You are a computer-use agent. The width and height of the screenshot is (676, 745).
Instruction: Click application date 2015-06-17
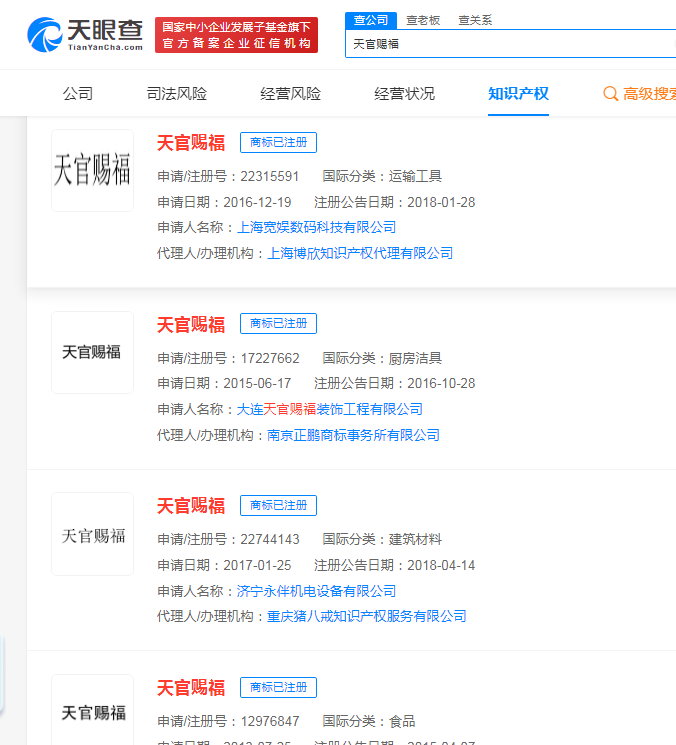click(x=257, y=383)
